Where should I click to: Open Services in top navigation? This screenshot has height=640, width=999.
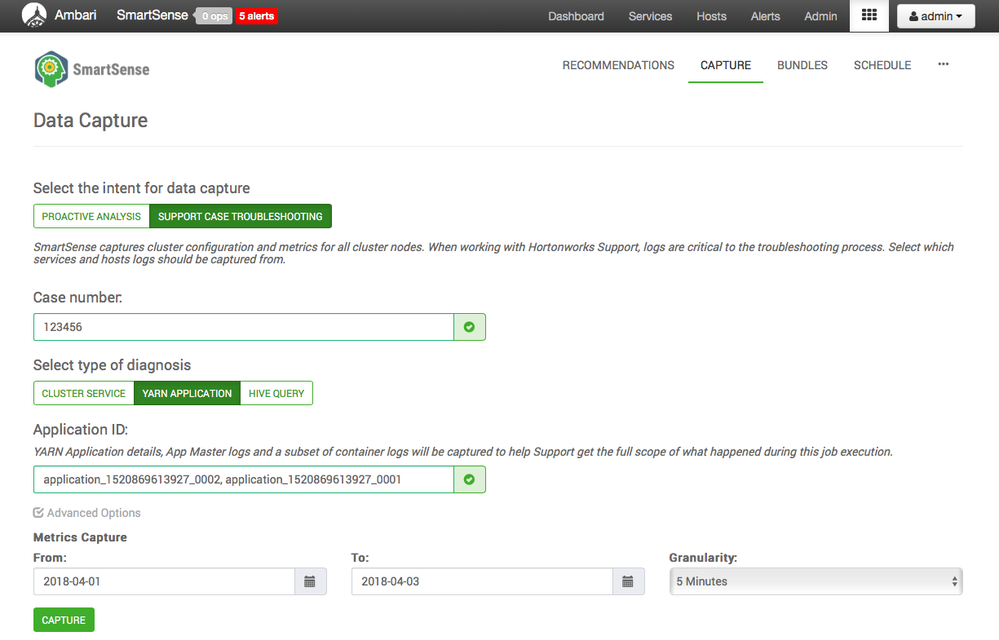[650, 17]
